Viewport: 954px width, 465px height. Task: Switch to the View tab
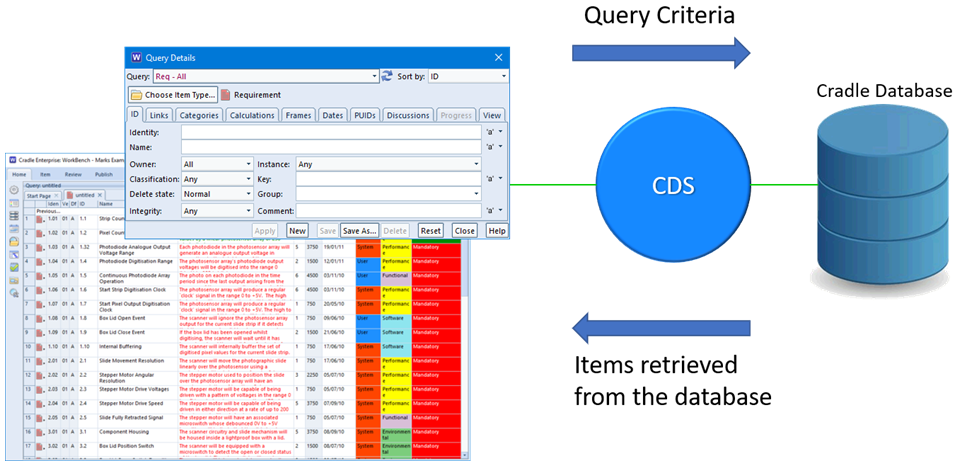pos(492,115)
